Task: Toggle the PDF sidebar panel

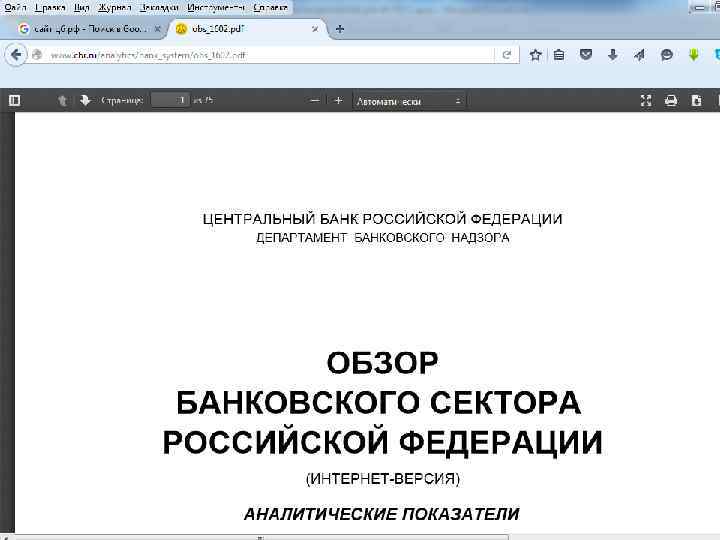Action: (x=14, y=100)
